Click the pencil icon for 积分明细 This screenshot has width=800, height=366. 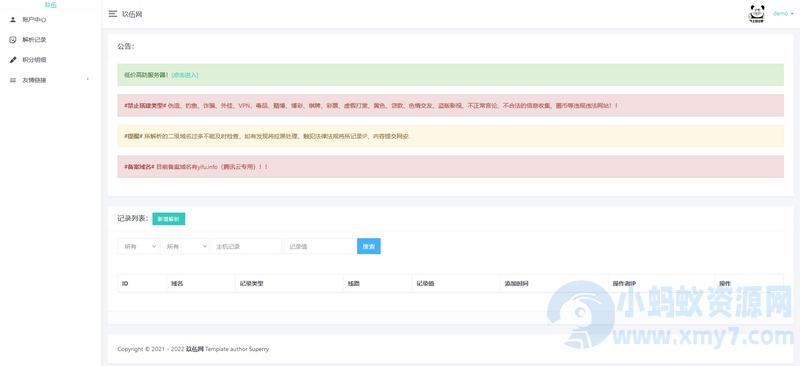(x=13, y=60)
